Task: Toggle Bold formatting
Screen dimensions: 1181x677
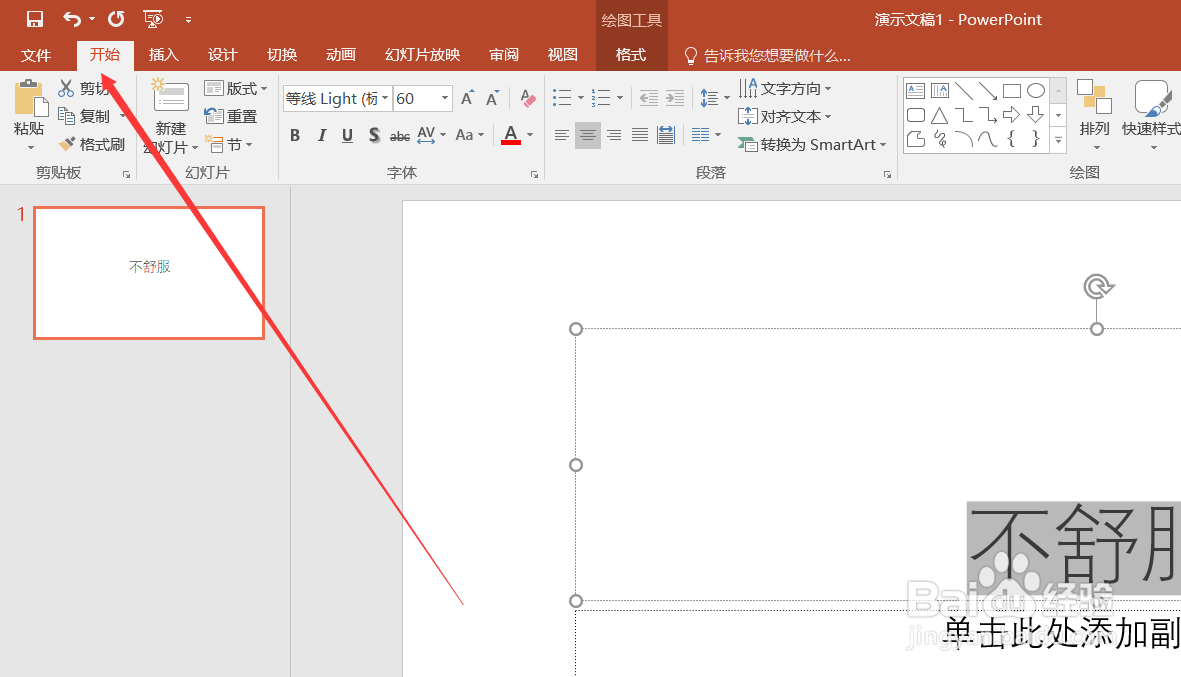Action: pos(295,135)
